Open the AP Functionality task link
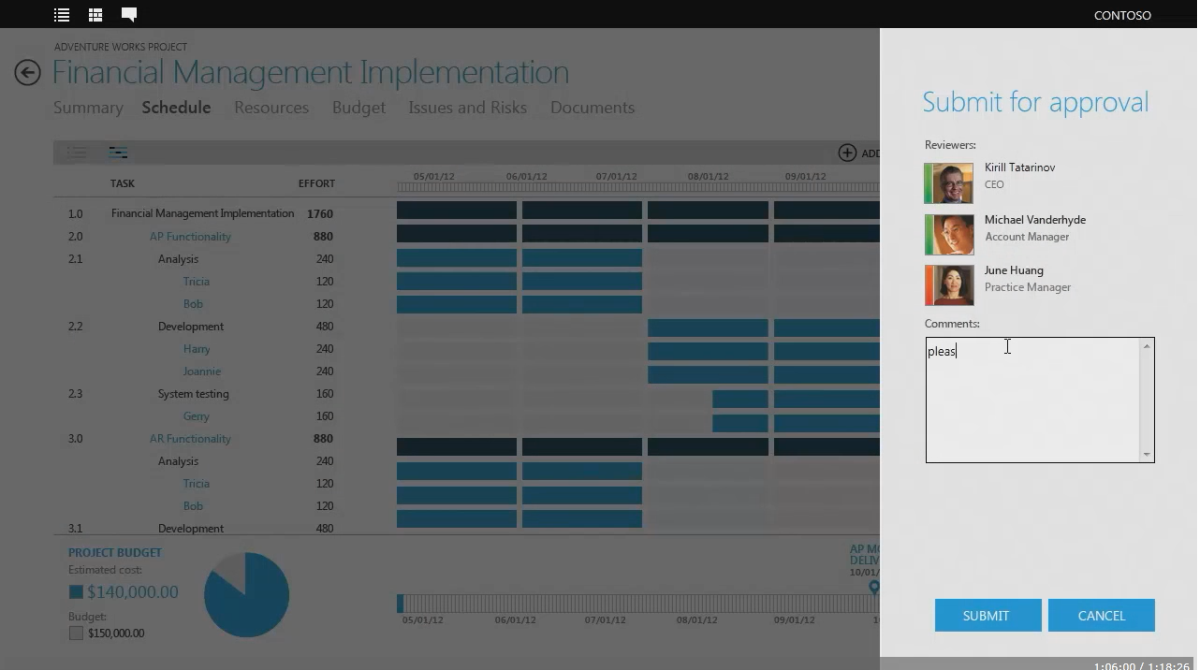The height and width of the screenshot is (670, 1200). click(190, 237)
